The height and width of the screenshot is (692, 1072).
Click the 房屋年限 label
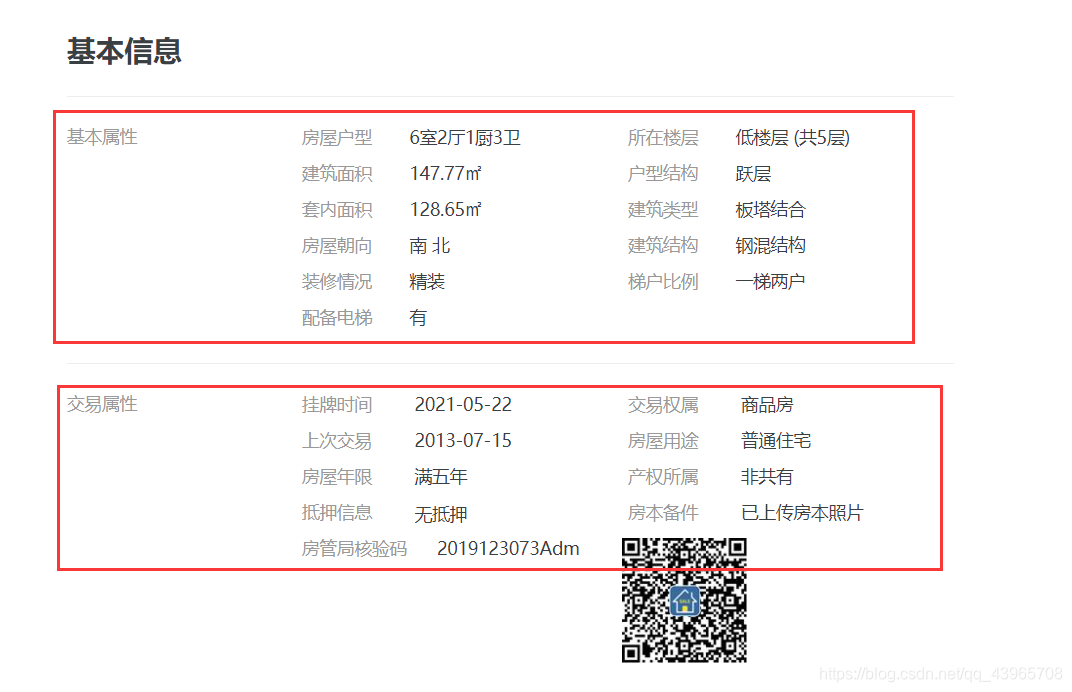pos(336,477)
